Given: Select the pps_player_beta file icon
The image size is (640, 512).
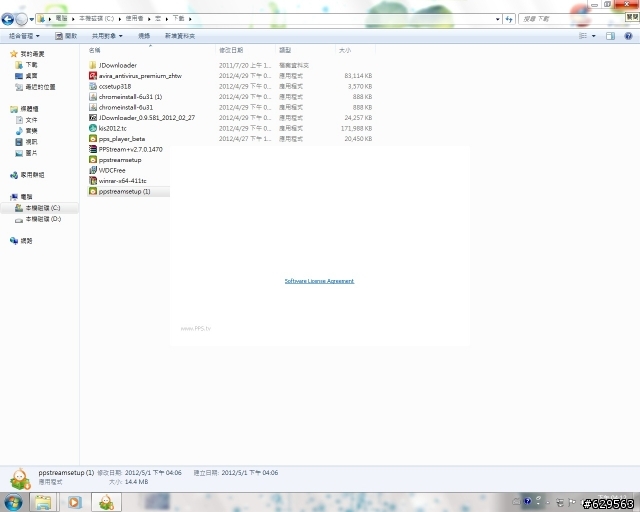Looking at the screenshot, I should [x=93, y=139].
